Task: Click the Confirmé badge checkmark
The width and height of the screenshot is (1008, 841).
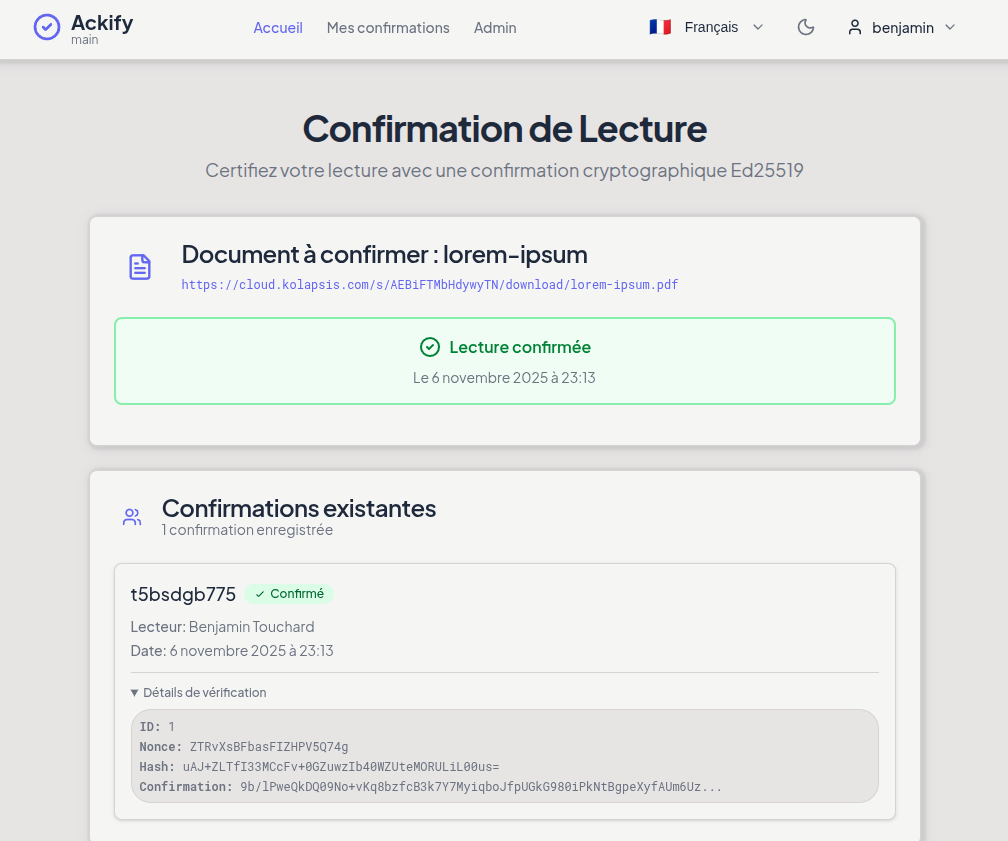Action: point(260,594)
